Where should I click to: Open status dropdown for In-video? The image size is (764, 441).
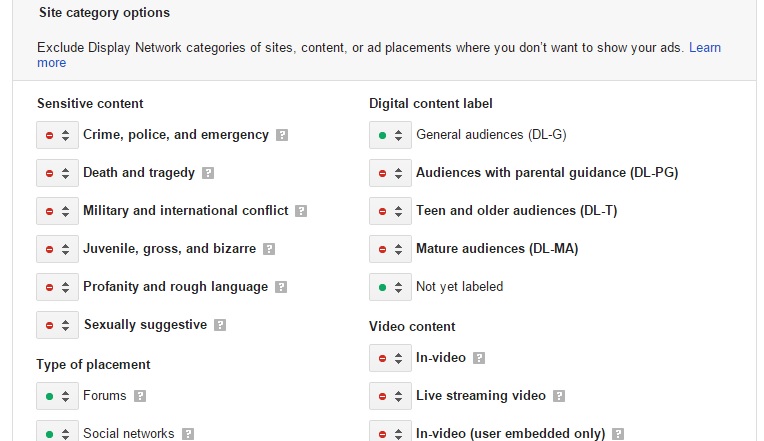(x=390, y=358)
